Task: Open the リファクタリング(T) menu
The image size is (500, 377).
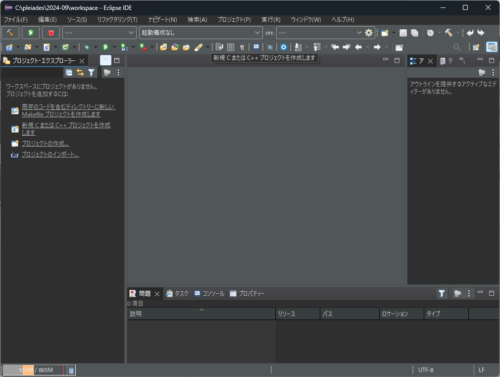Action: [x=117, y=20]
